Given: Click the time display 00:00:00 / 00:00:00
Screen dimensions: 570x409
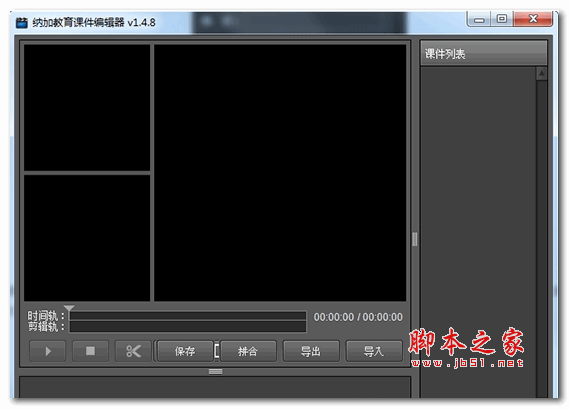Looking at the screenshot, I should 358,317.
